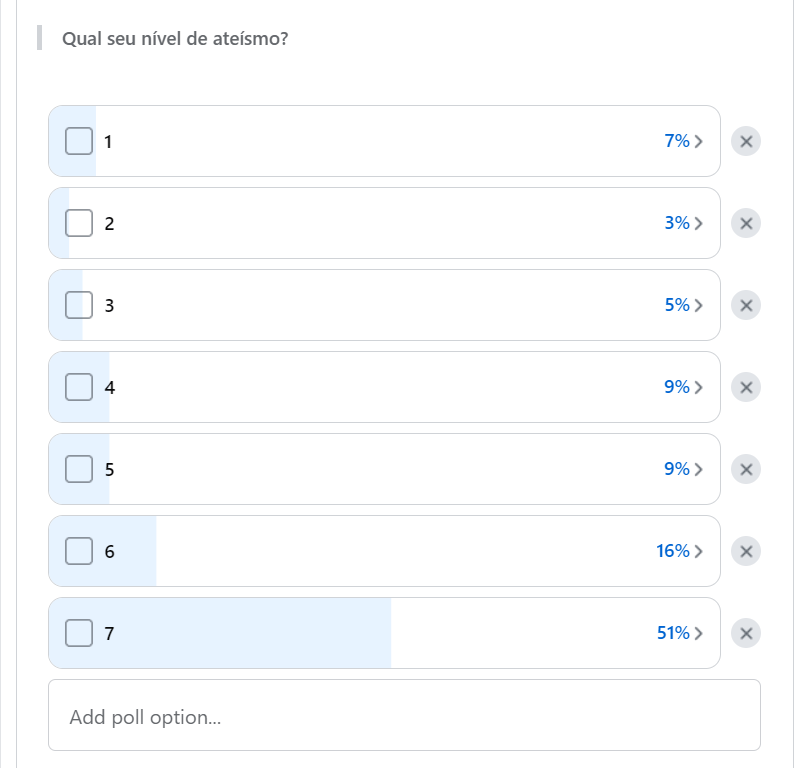This screenshot has width=799, height=768.
Task: Click the 51% result percentage
Action: [x=673, y=633]
